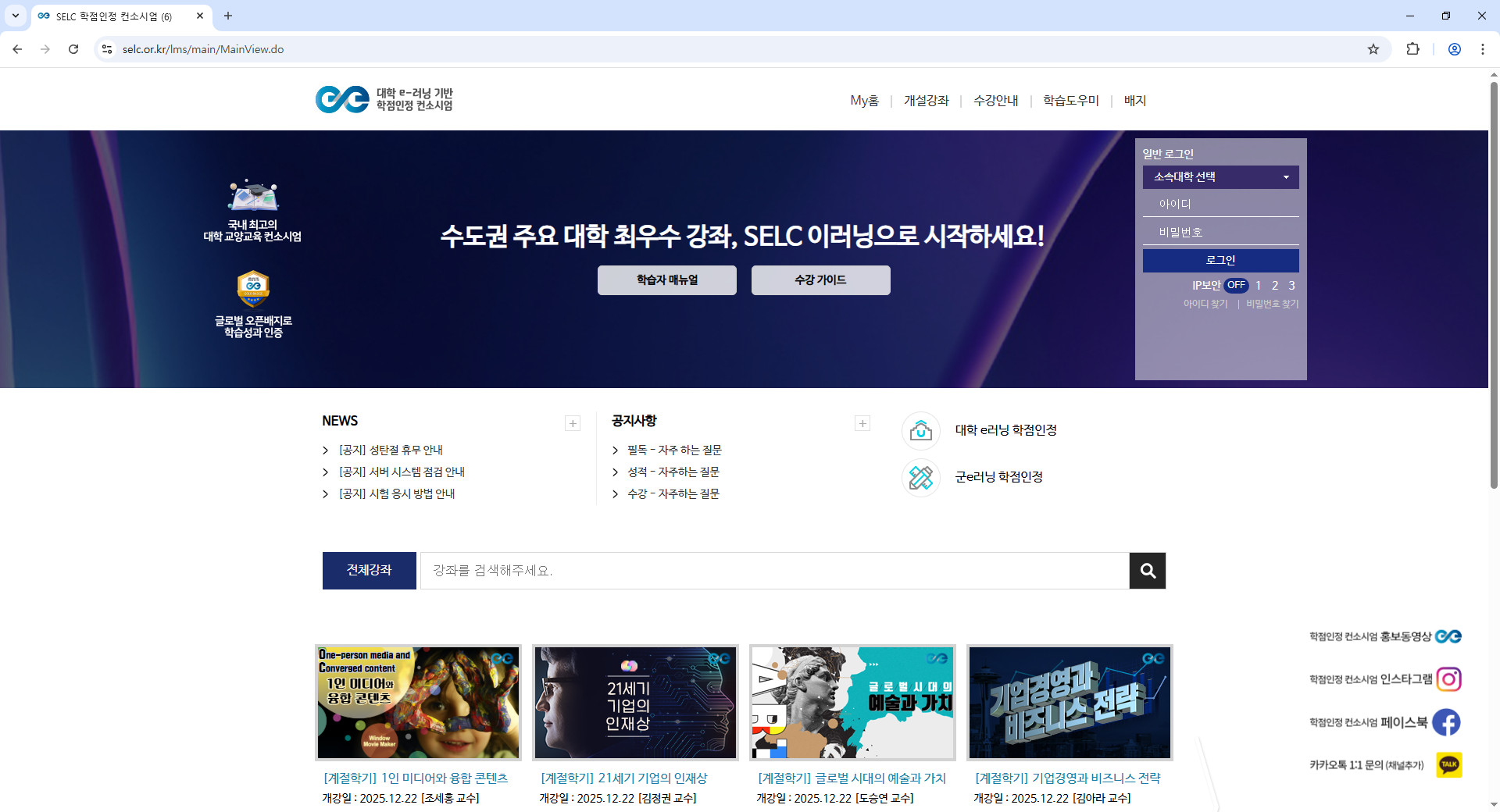Click the SELC logo in header
This screenshot has height=812, width=1500.
click(x=384, y=99)
